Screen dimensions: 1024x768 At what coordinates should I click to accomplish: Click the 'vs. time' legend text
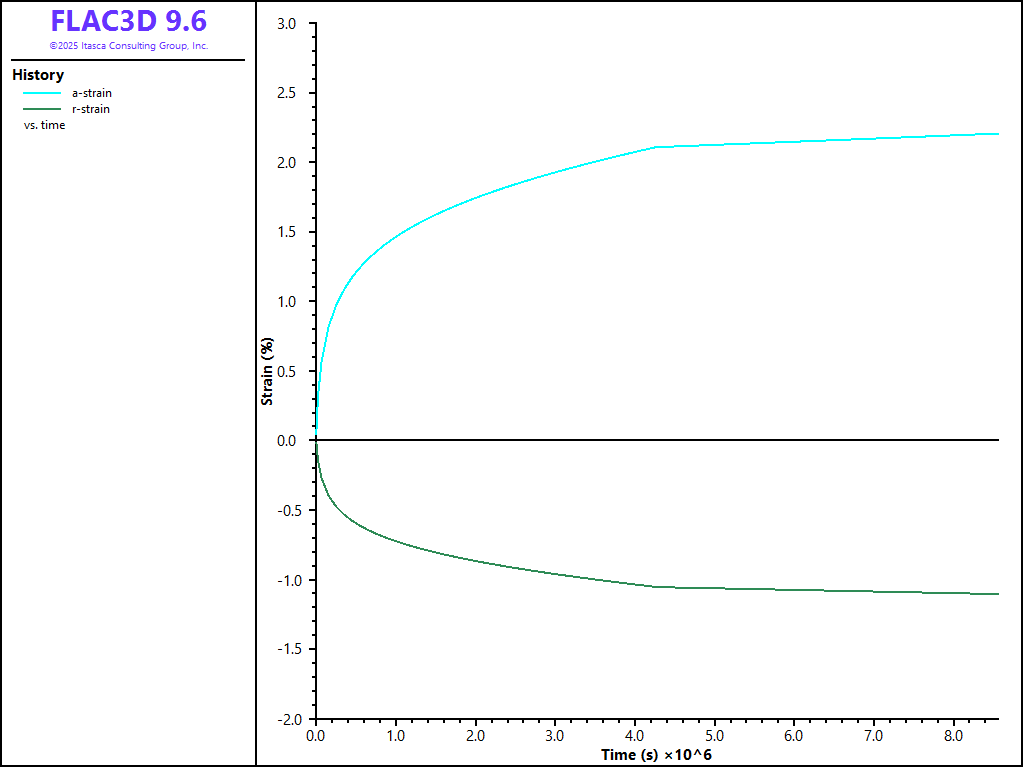point(44,125)
